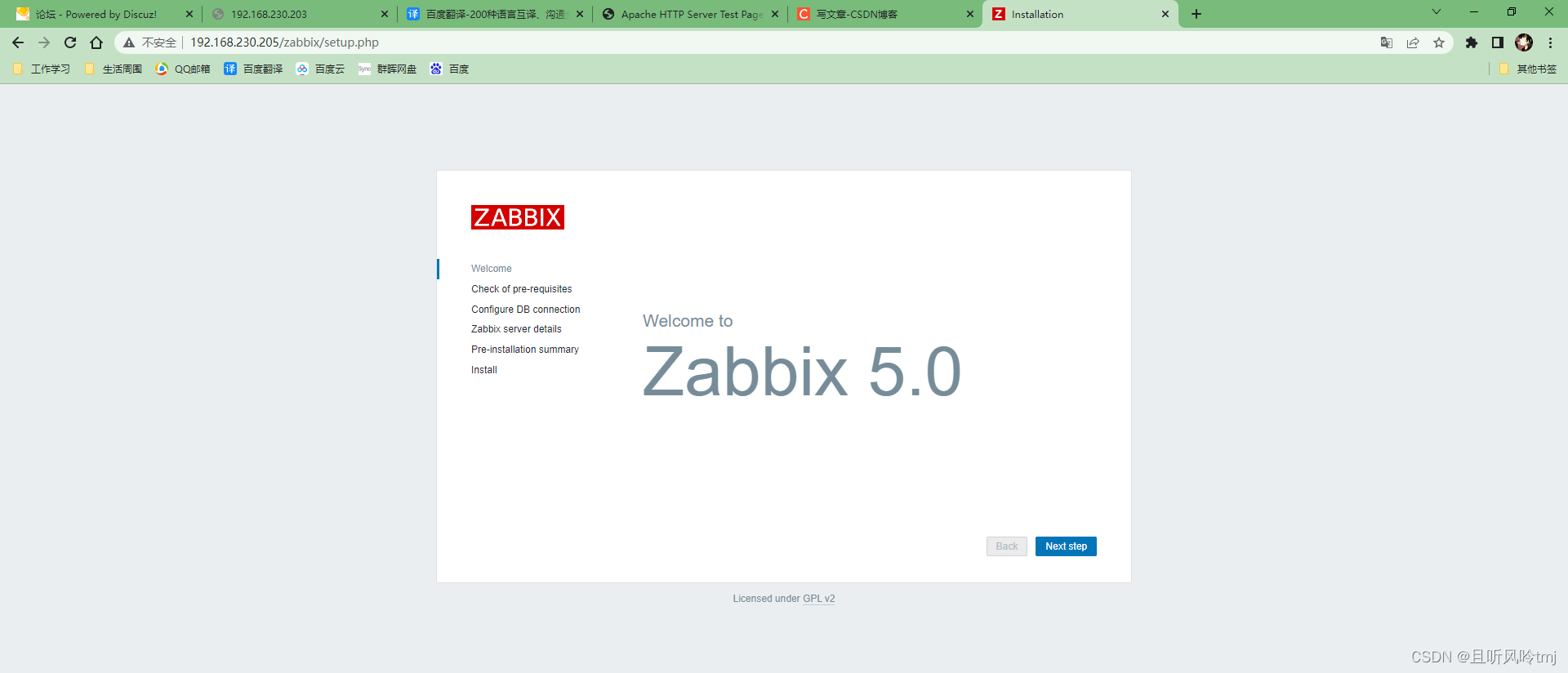Open the 百度 bookmark
The width and height of the screenshot is (1568, 673).
450,69
